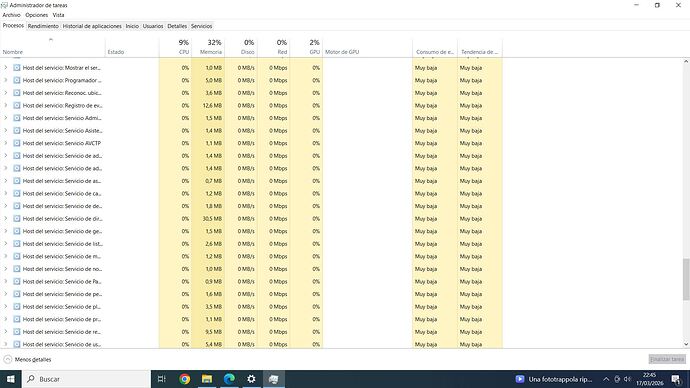690x388 pixels.
Task: Click the icon of Host del servicio: Servicio de list...
Action: (x=17, y=244)
